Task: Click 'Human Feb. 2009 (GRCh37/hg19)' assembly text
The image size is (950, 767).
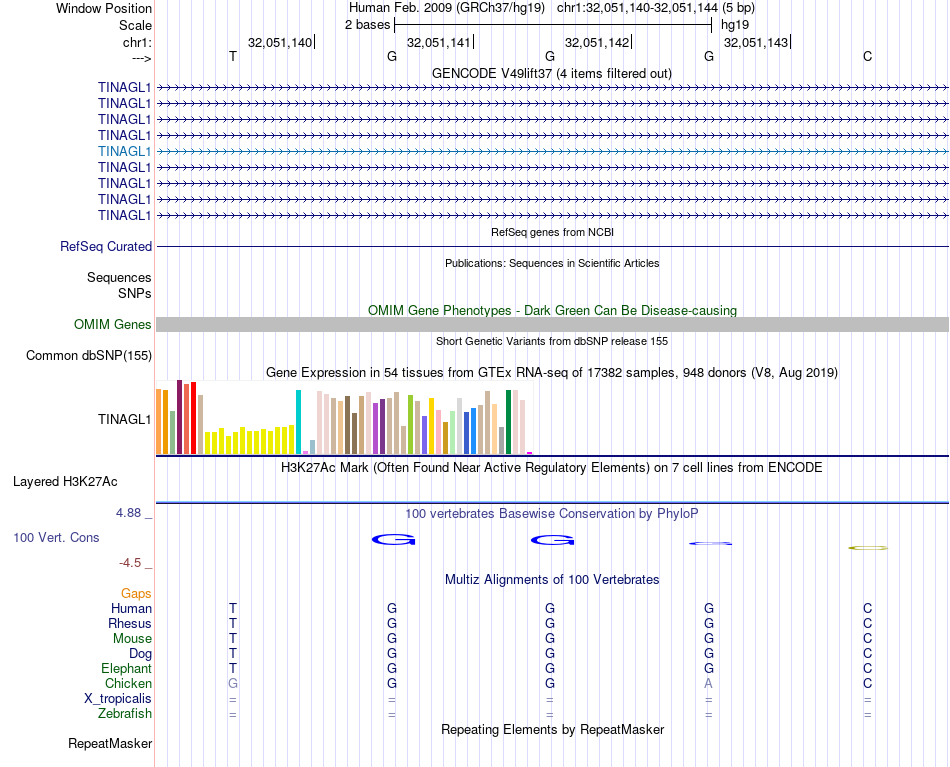Action: 447,8
